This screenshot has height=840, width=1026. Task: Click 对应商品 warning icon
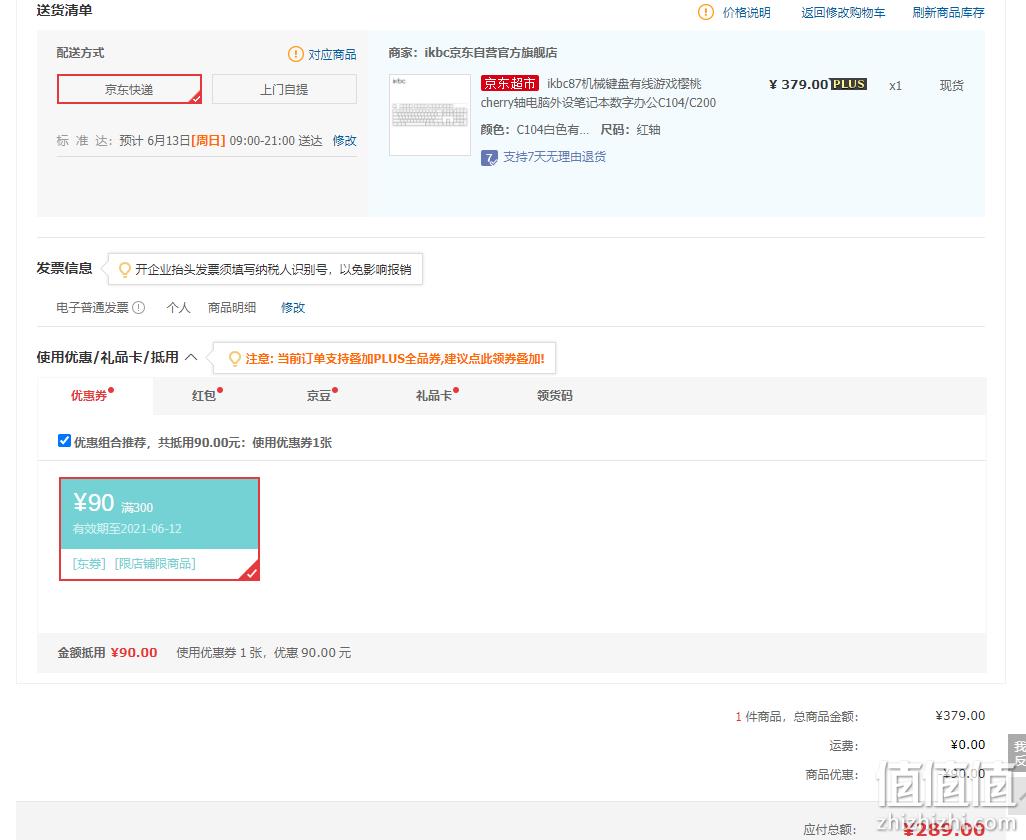point(296,54)
